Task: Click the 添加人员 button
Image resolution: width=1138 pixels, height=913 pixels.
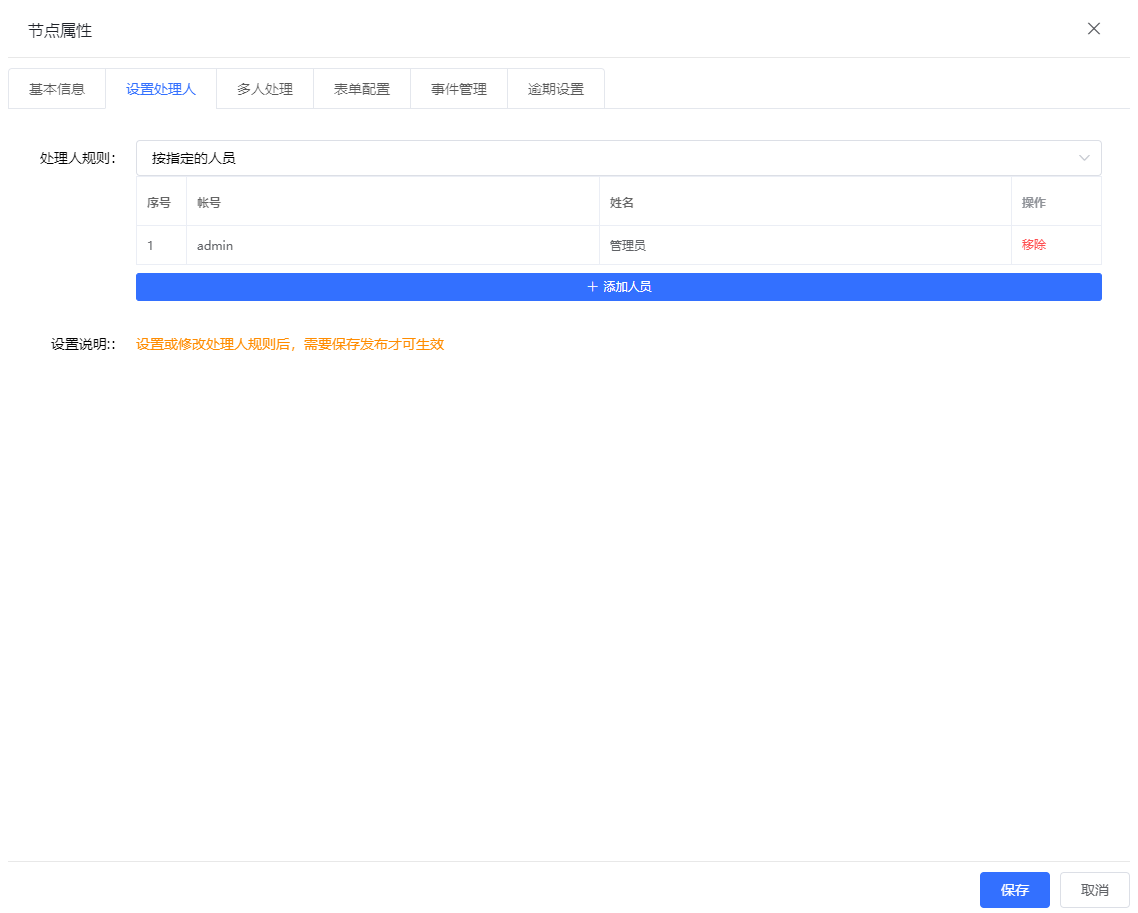Action: click(619, 287)
